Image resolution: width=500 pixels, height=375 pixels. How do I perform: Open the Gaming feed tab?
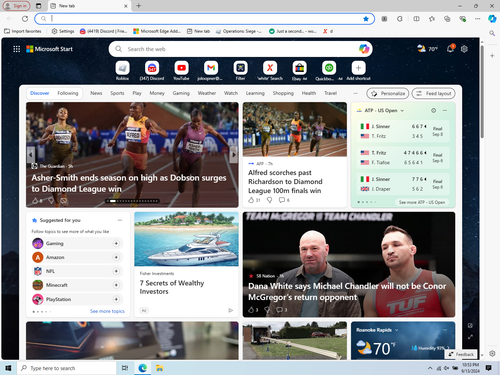point(181,93)
